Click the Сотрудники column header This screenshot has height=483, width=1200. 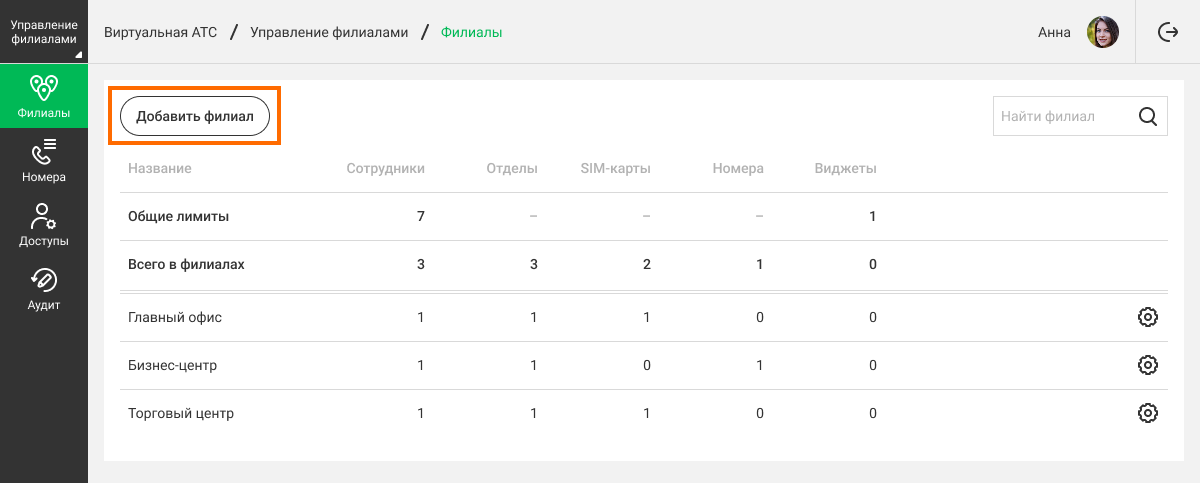[386, 169]
